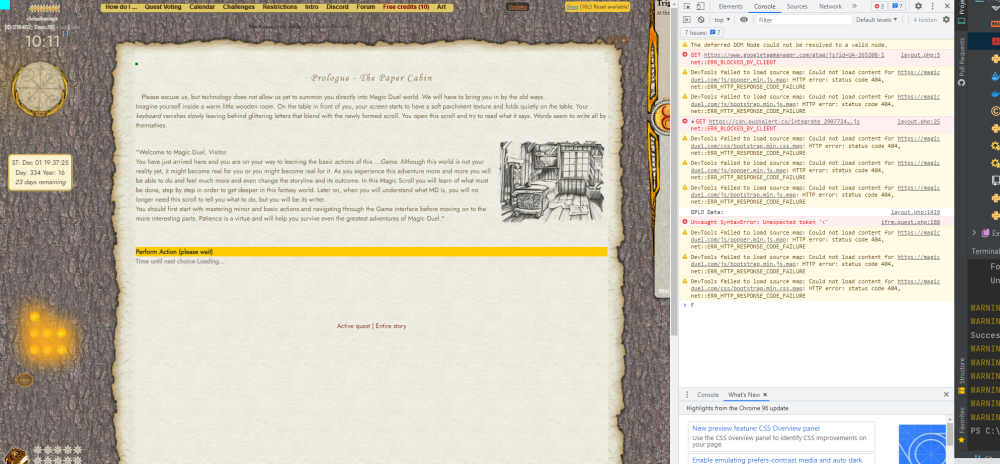Click the console Filter input field
Image resolution: width=1000 pixels, height=464 pixels.
800,19
